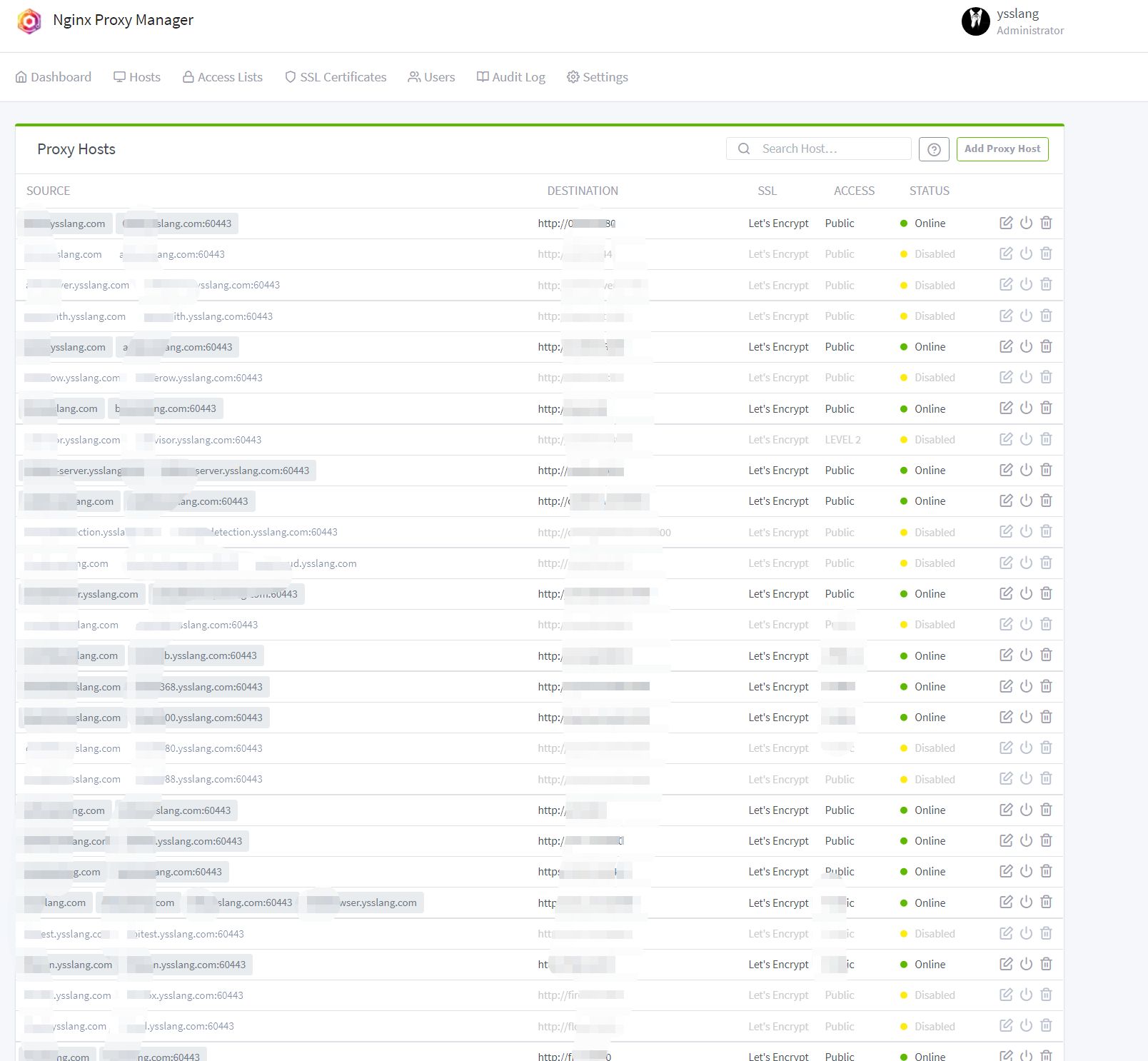
Task: Delete the LEVEL 2 access host row
Action: coord(1046,439)
